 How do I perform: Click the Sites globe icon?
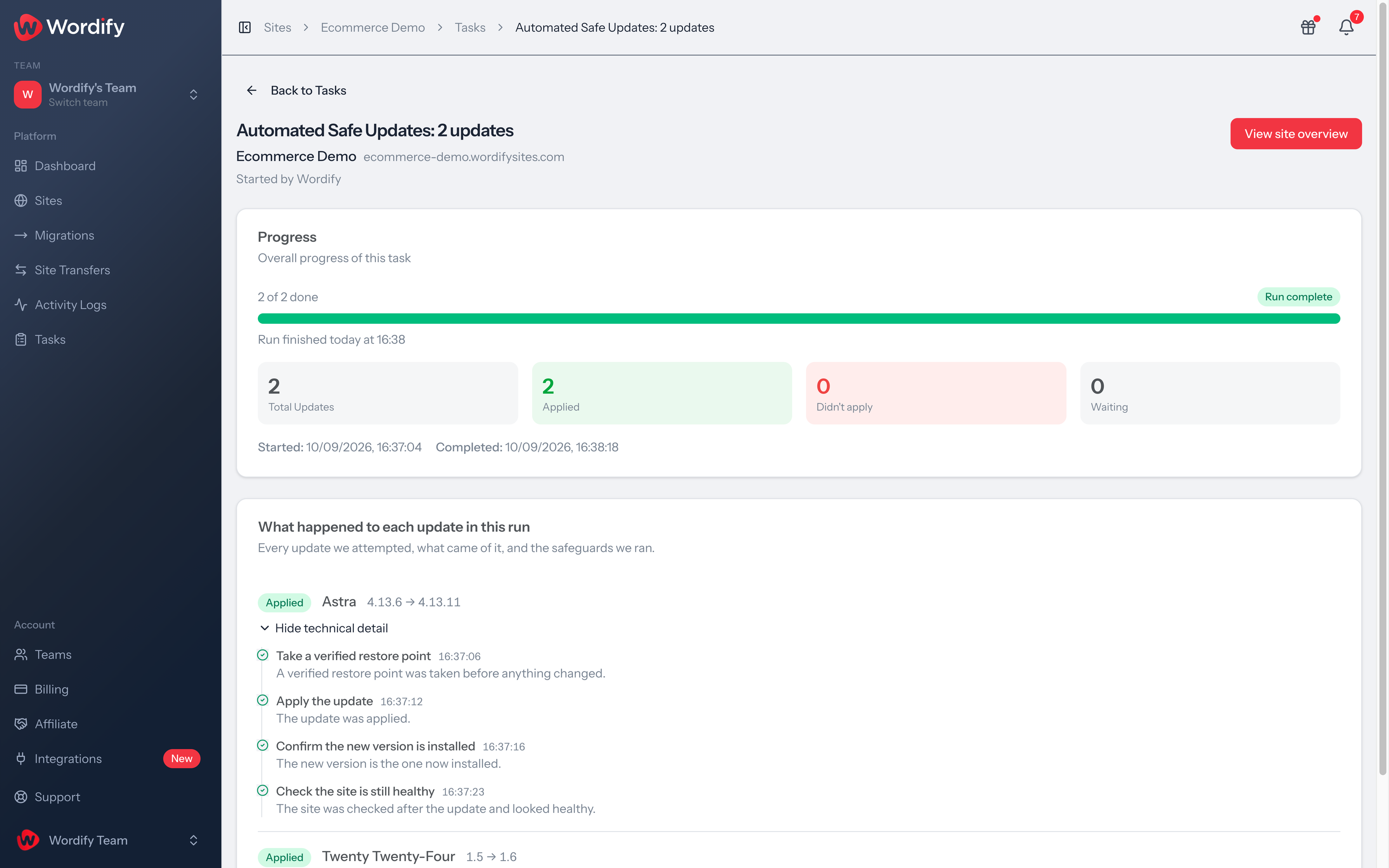click(21, 201)
